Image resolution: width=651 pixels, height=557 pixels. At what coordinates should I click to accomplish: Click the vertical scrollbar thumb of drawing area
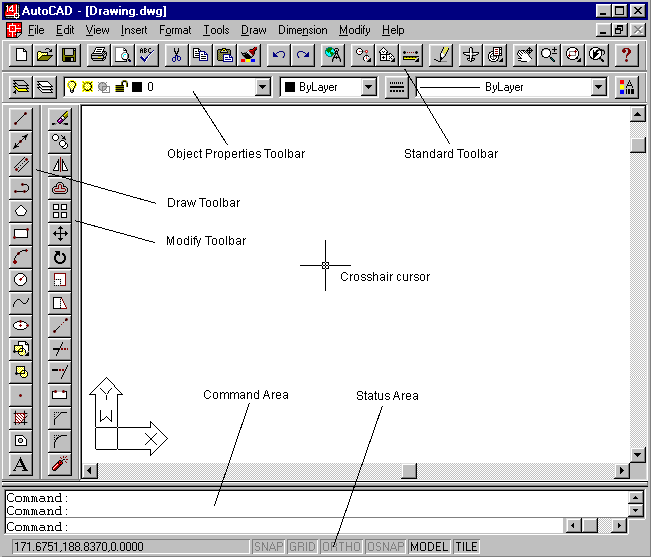click(x=637, y=145)
